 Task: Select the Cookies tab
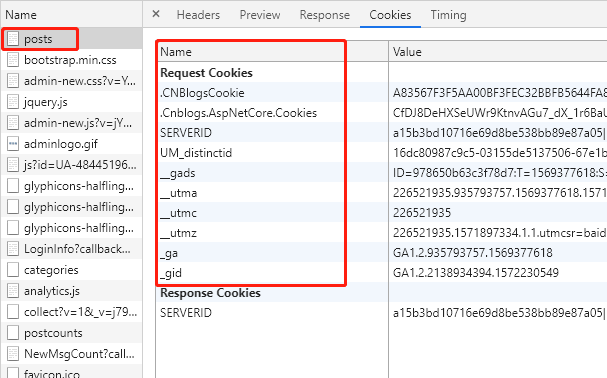[x=390, y=15]
